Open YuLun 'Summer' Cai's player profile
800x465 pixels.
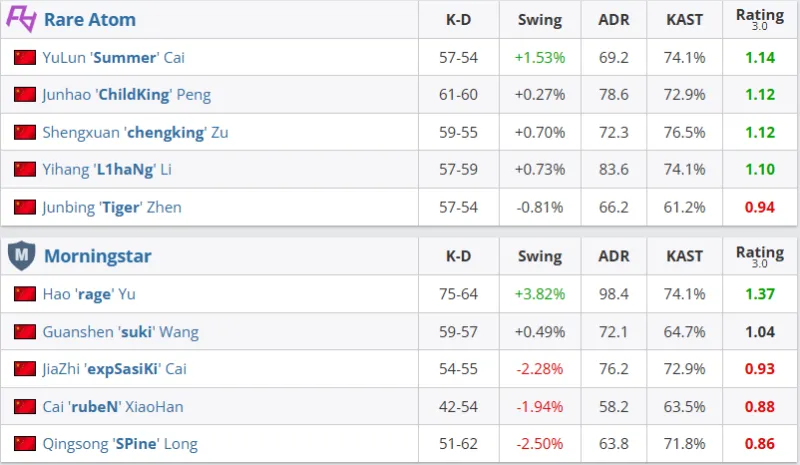(x=114, y=58)
